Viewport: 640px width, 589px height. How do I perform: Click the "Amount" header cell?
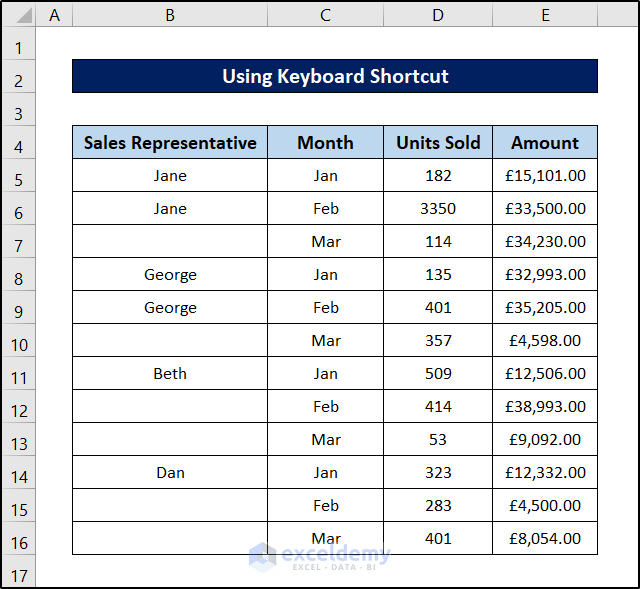[545, 143]
